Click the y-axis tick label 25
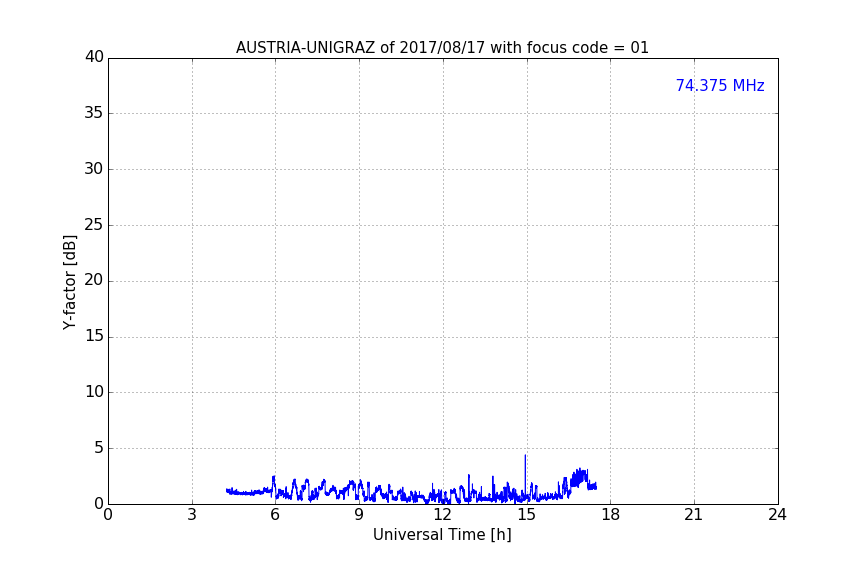The width and height of the screenshot is (864, 576). pos(94,224)
